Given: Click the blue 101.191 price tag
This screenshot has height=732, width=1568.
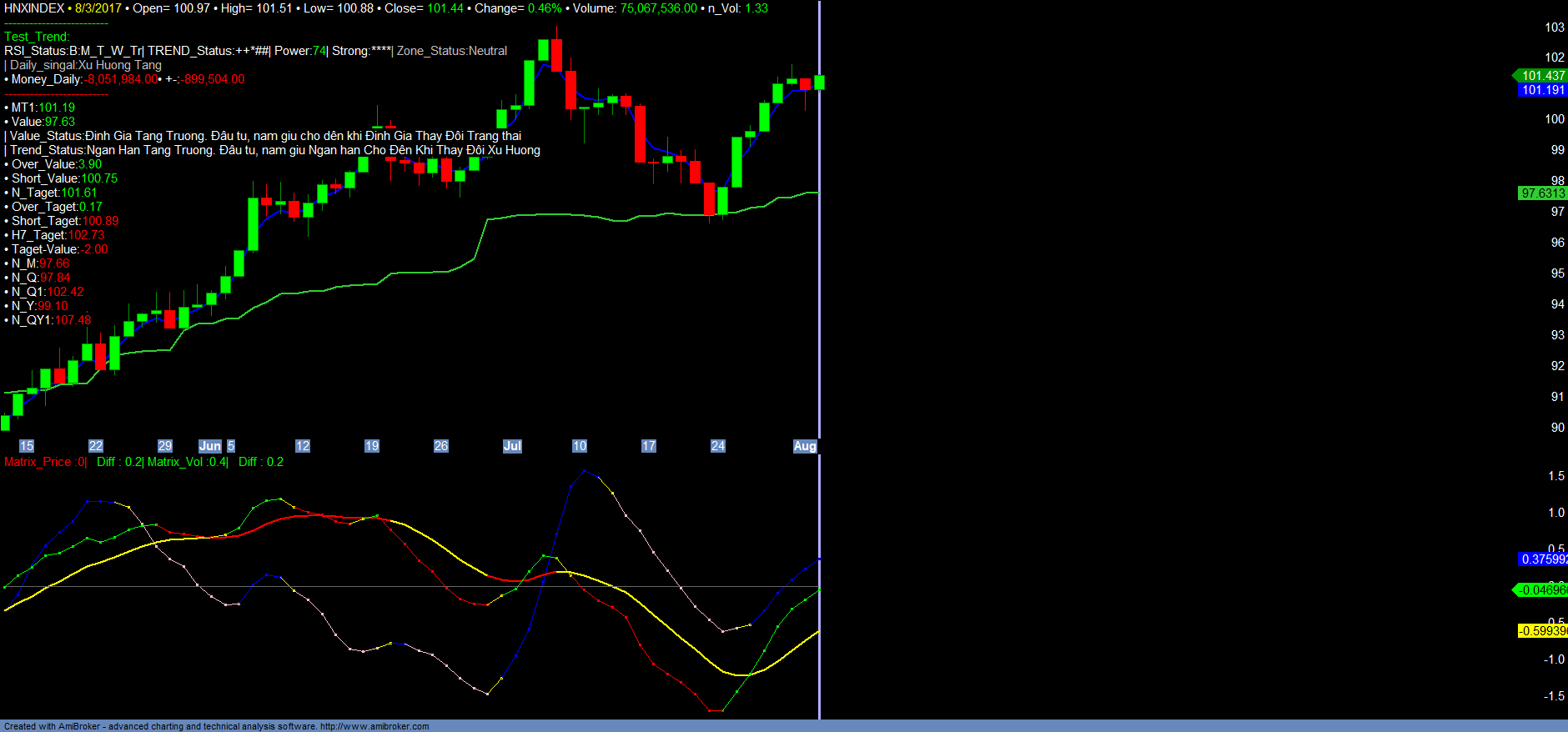Looking at the screenshot, I should point(1542,90).
